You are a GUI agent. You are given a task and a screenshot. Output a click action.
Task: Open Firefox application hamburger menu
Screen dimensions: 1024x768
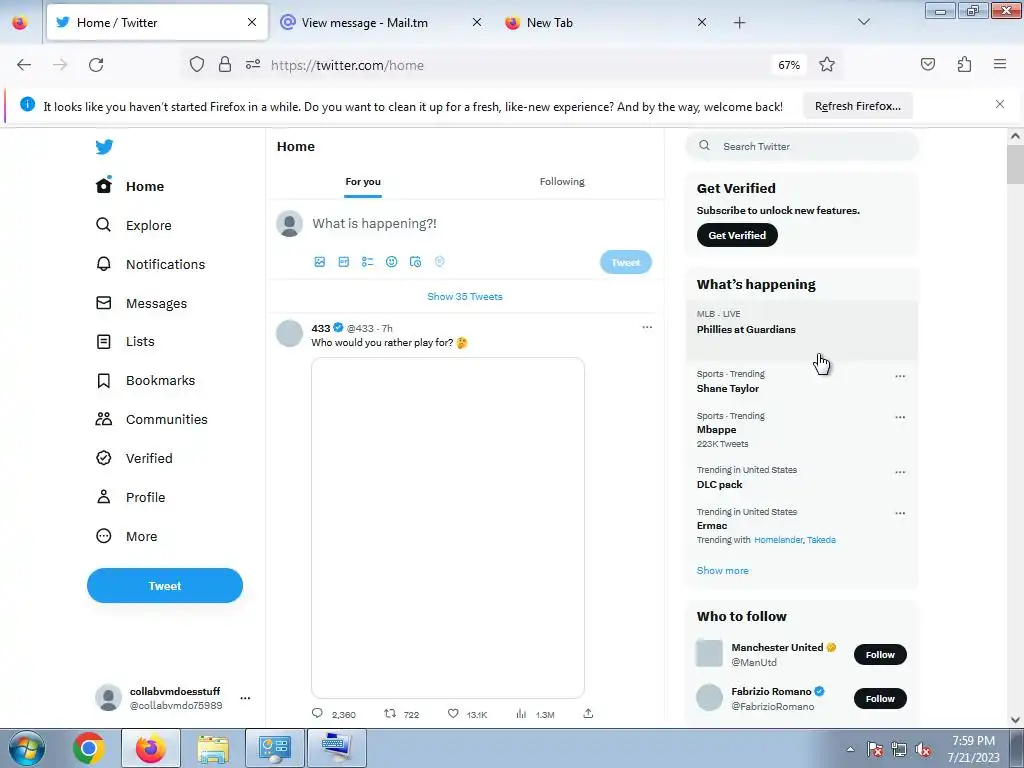[1000, 64]
